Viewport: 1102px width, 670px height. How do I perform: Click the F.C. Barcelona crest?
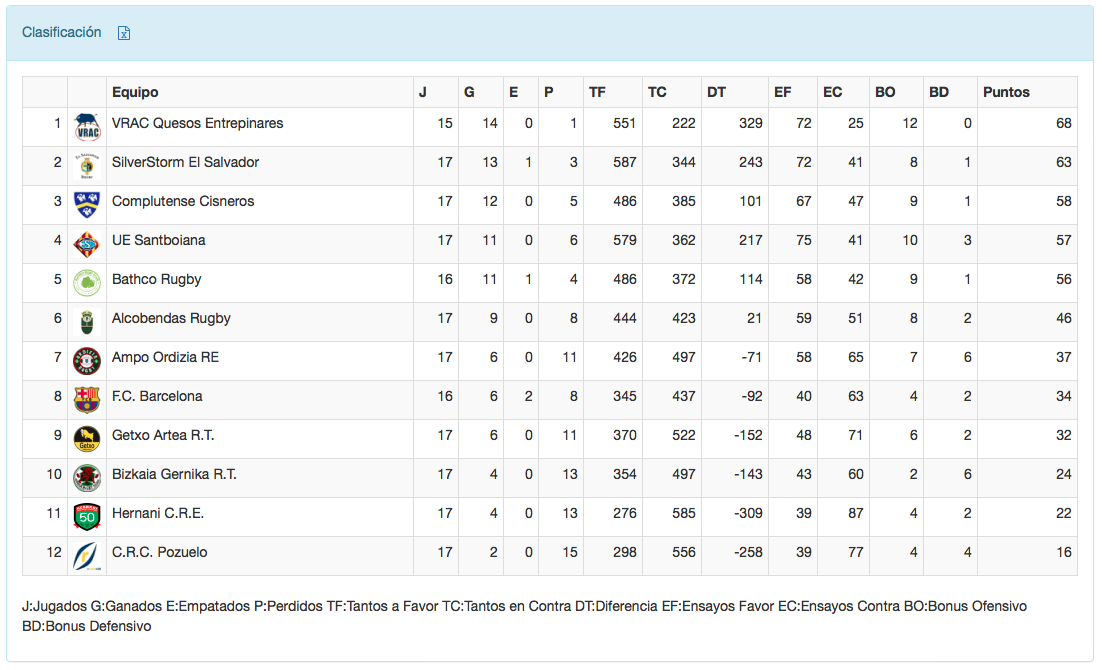[87, 400]
